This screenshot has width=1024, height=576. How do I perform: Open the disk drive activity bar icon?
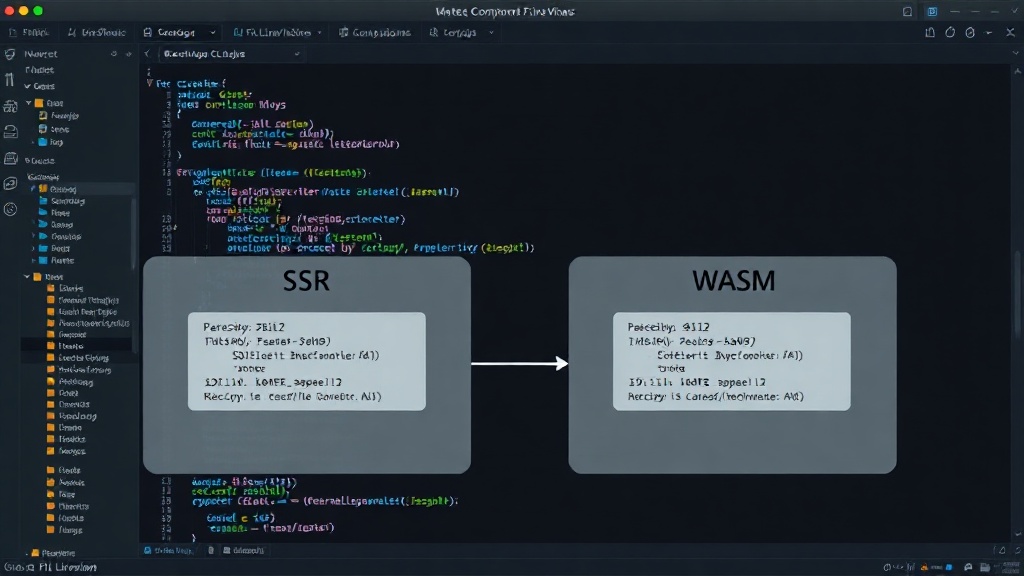pos(10,131)
